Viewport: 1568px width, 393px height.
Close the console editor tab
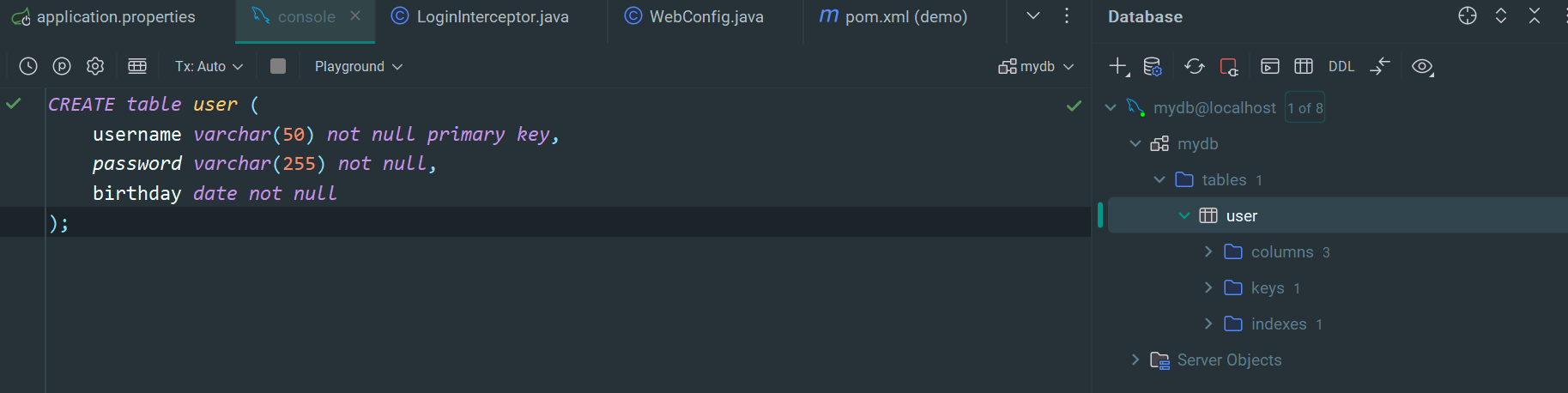(355, 16)
